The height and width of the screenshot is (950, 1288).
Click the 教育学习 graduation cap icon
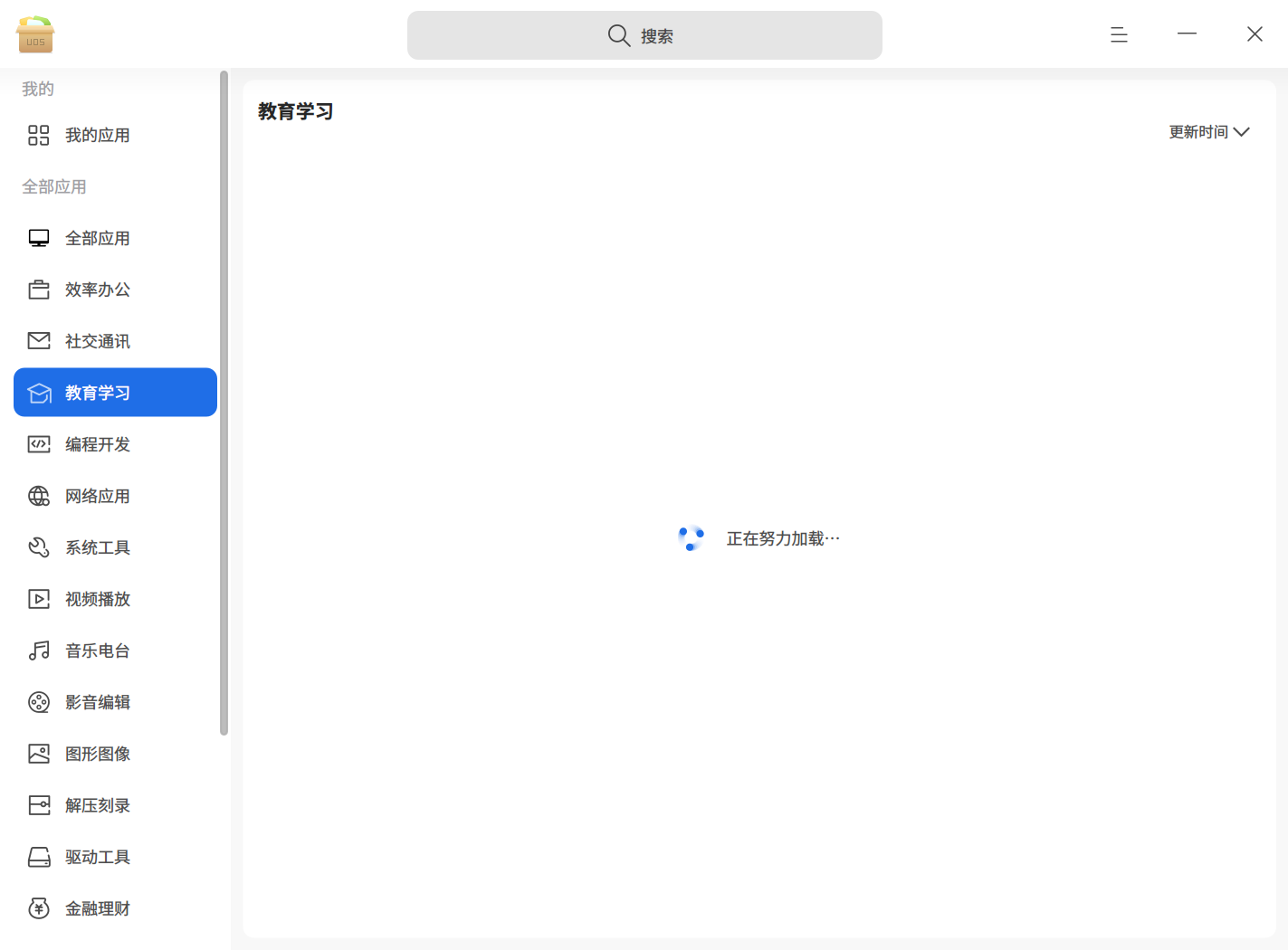click(x=39, y=393)
